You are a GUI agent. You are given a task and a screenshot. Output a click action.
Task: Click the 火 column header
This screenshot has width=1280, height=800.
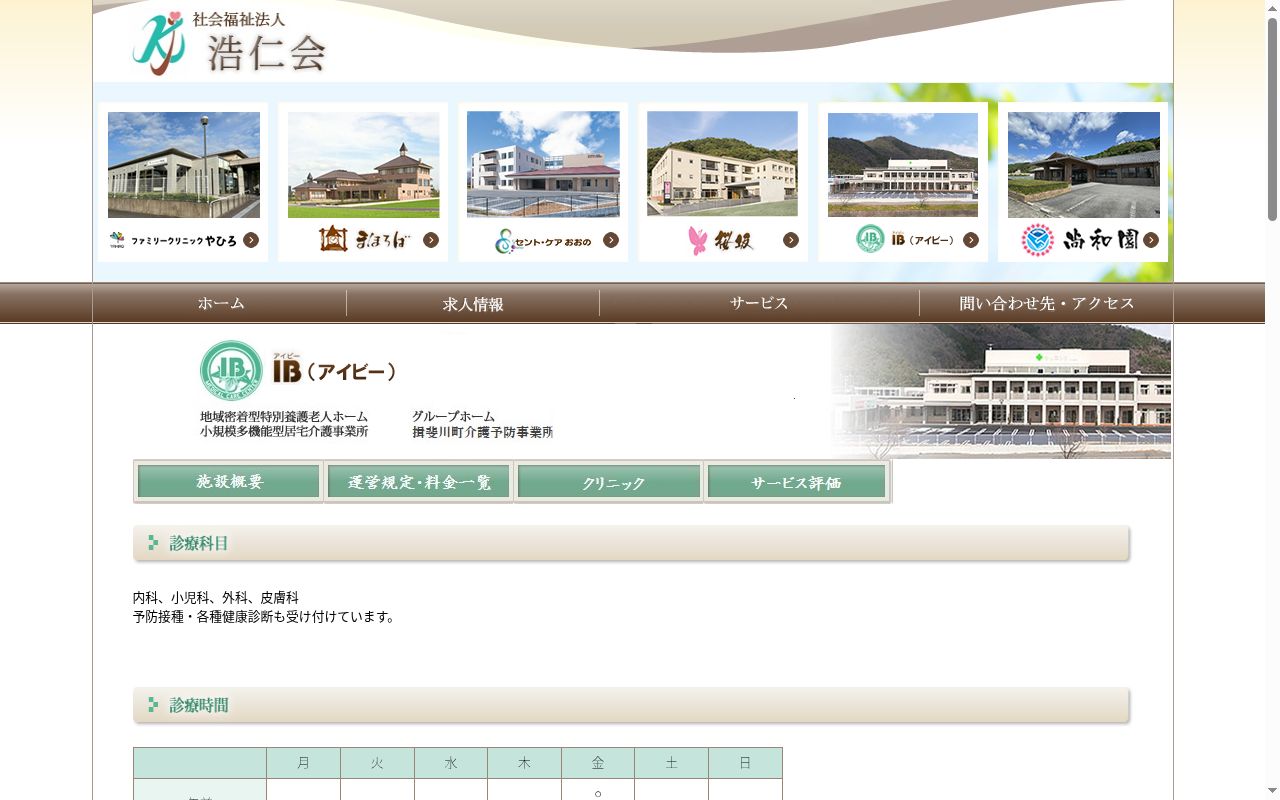click(x=377, y=763)
